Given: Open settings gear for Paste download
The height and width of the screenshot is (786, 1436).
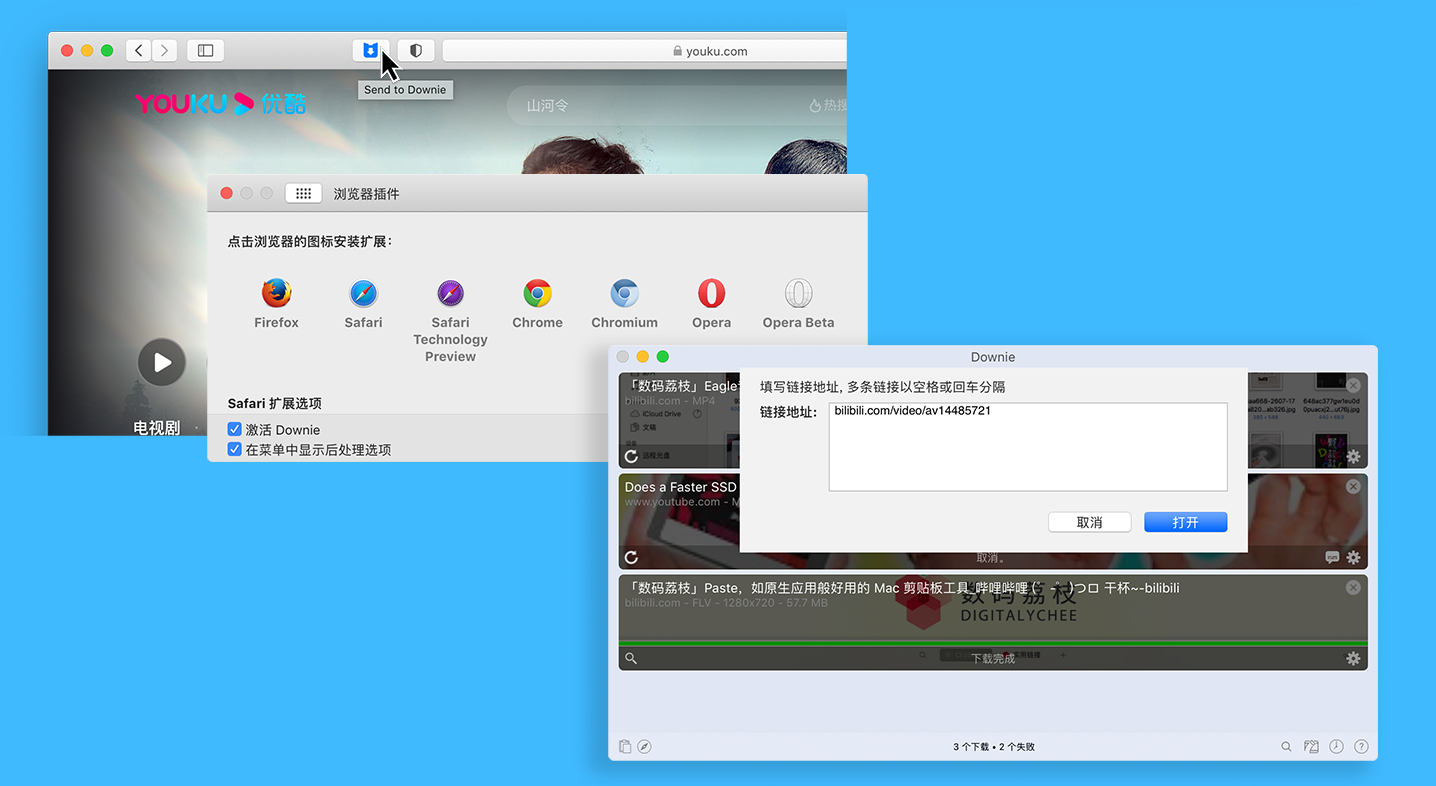Looking at the screenshot, I should [1353, 658].
